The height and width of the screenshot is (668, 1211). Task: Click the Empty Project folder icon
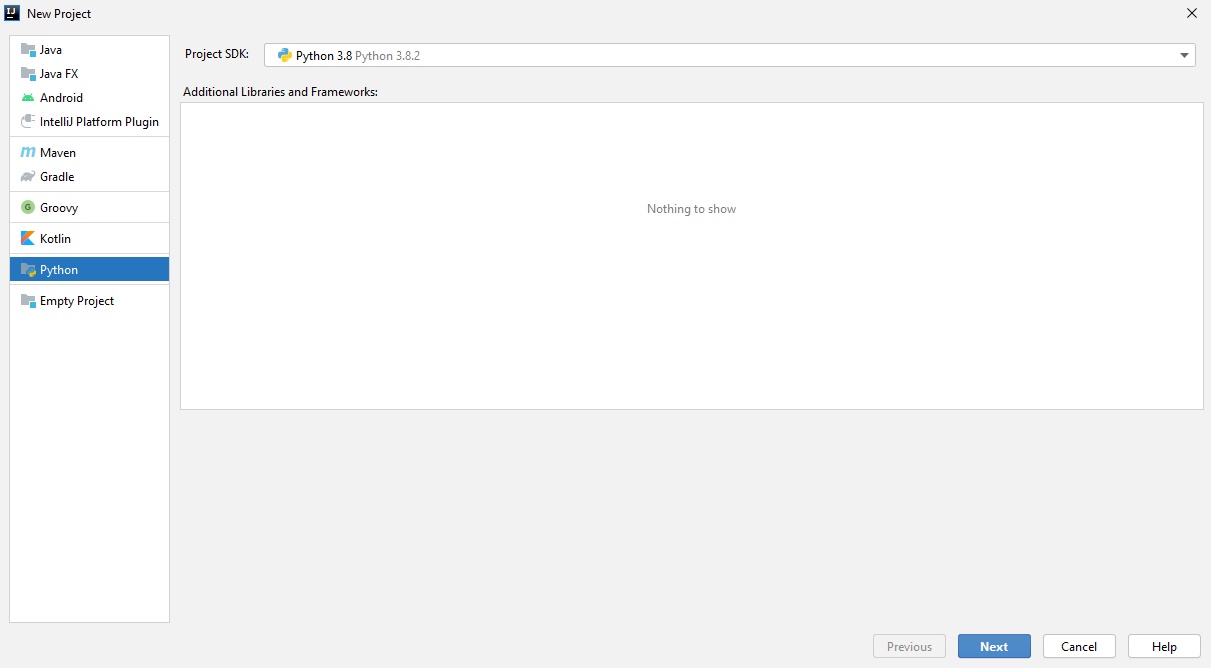point(28,300)
